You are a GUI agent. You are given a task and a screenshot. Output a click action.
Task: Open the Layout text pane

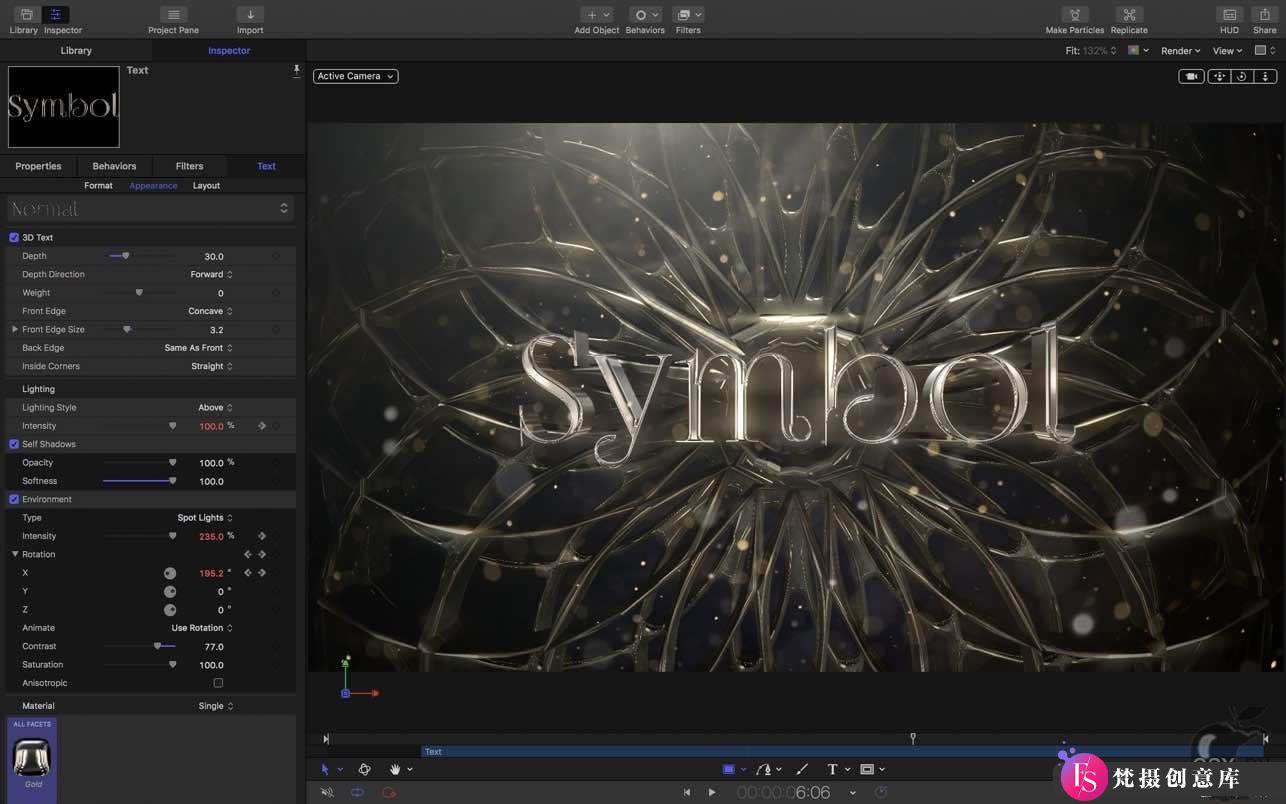[x=206, y=186]
